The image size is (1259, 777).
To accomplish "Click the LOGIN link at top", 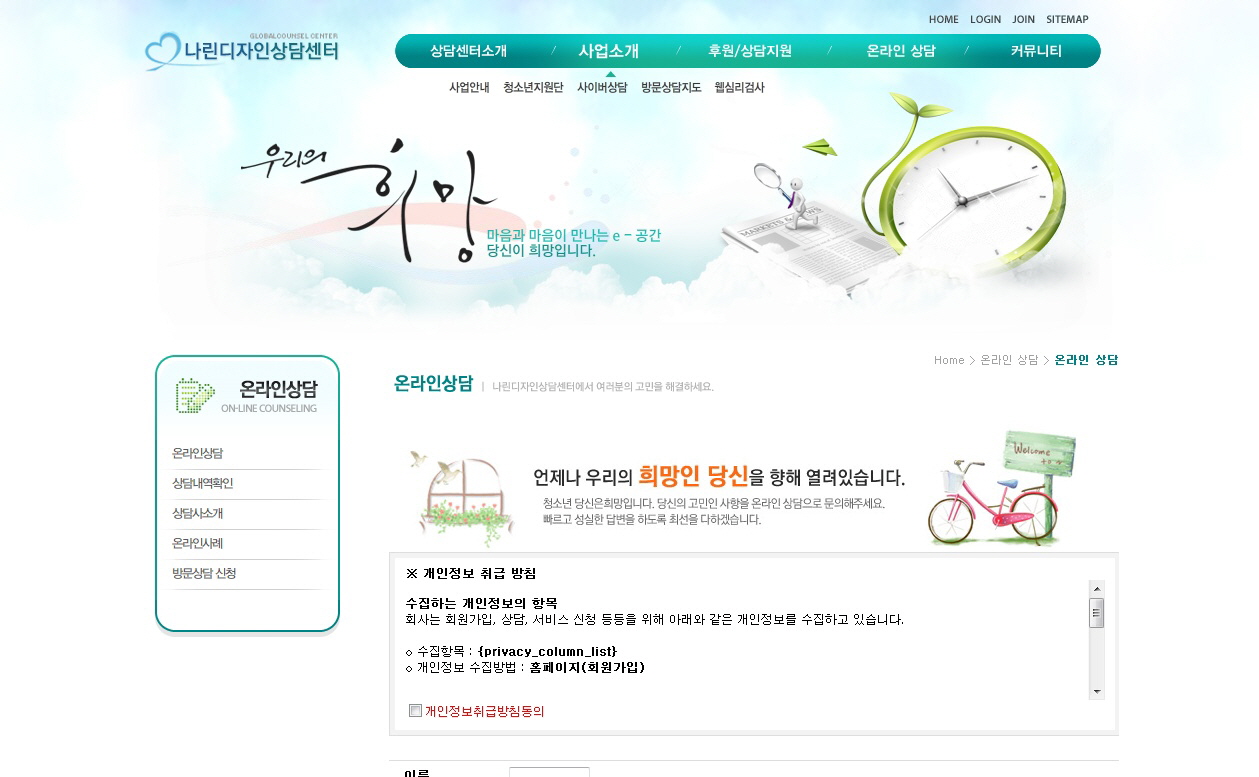I will 985,19.
